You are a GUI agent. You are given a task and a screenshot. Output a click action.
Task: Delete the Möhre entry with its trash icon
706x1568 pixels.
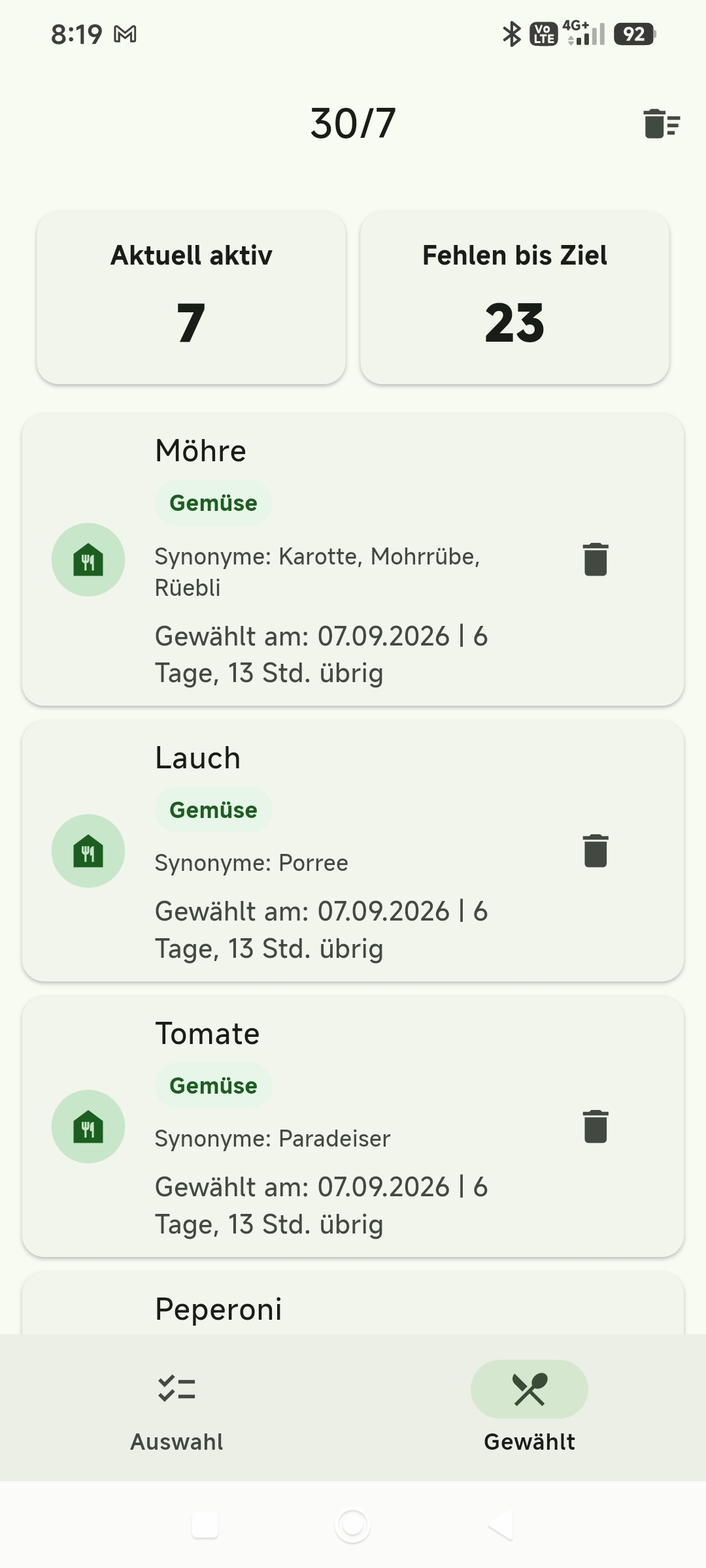coord(596,559)
